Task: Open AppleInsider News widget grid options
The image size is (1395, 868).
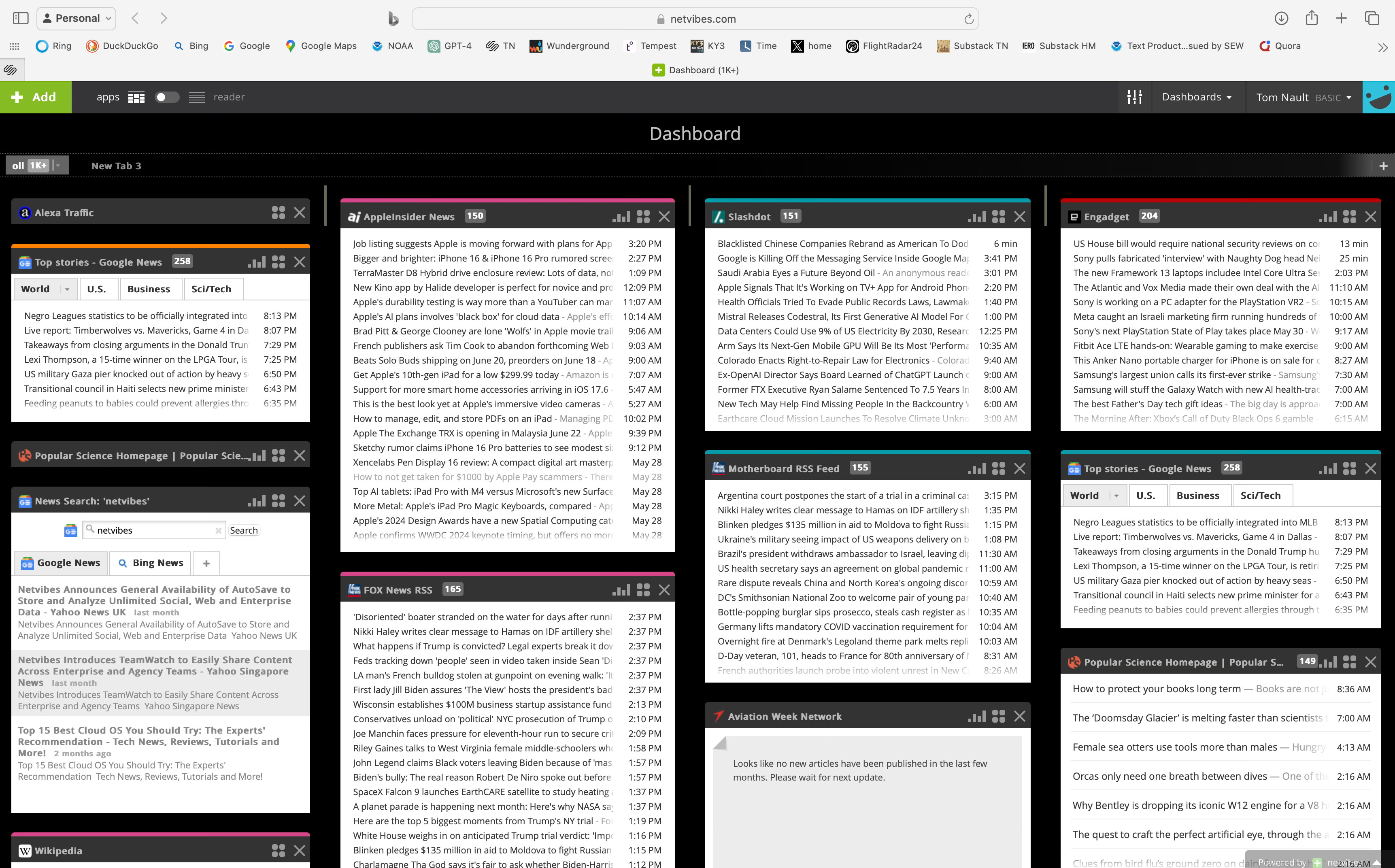Action: (x=643, y=217)
